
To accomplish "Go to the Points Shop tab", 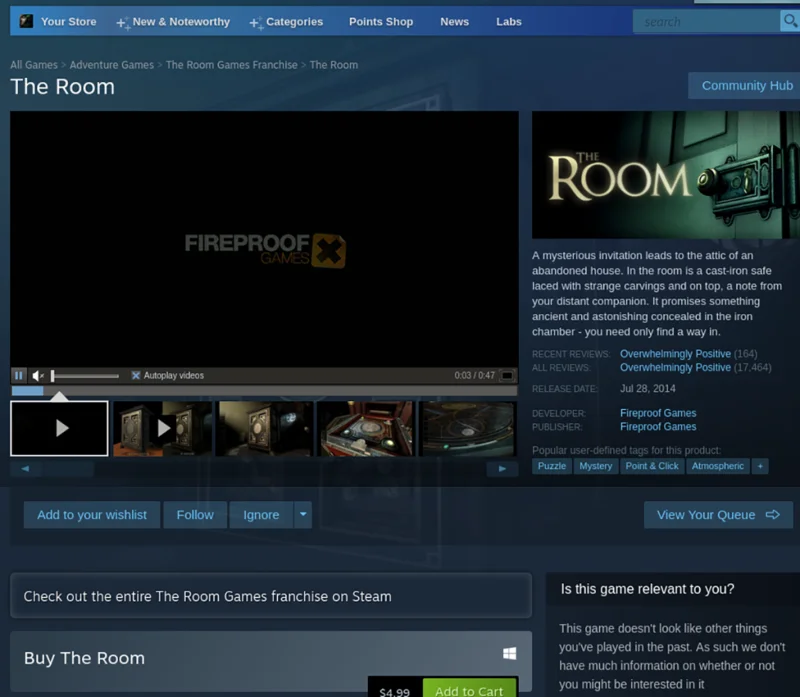I will 381,22.
